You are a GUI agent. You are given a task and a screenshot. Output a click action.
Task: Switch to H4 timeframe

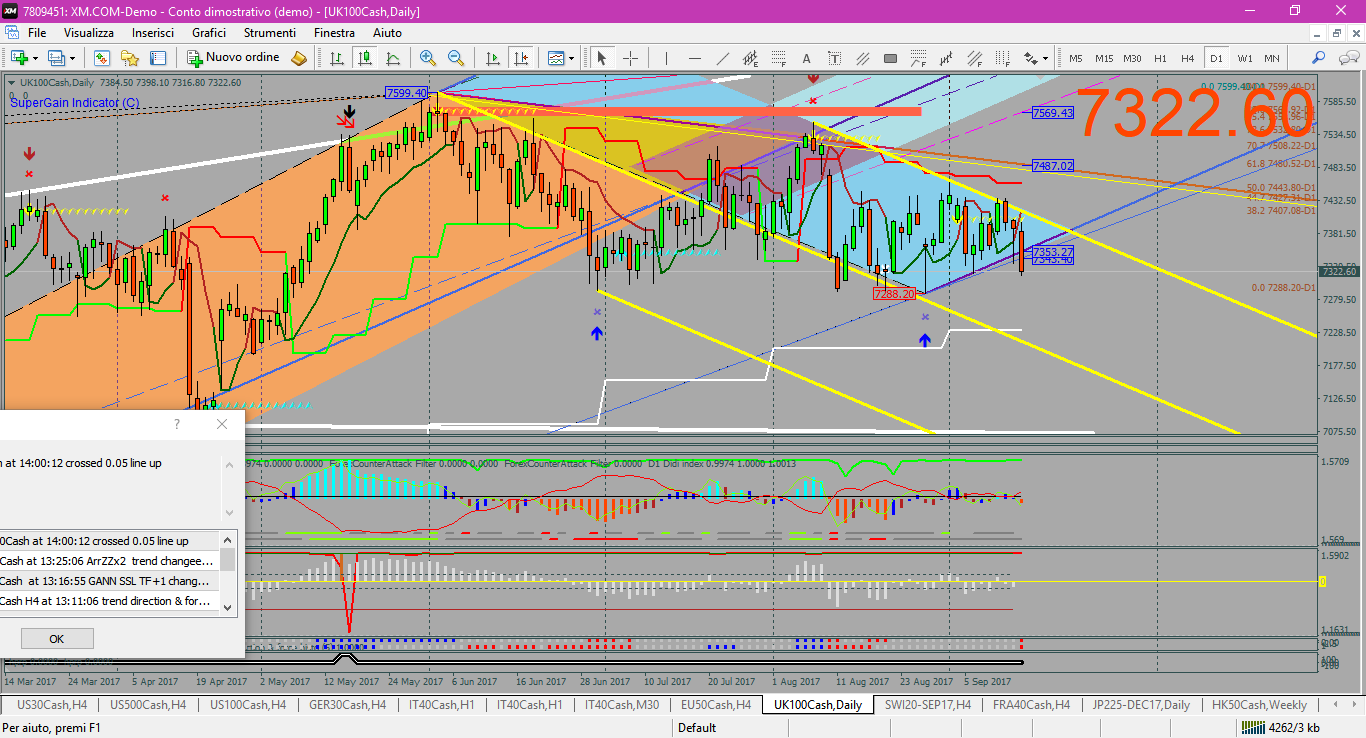click(1187, 58)
